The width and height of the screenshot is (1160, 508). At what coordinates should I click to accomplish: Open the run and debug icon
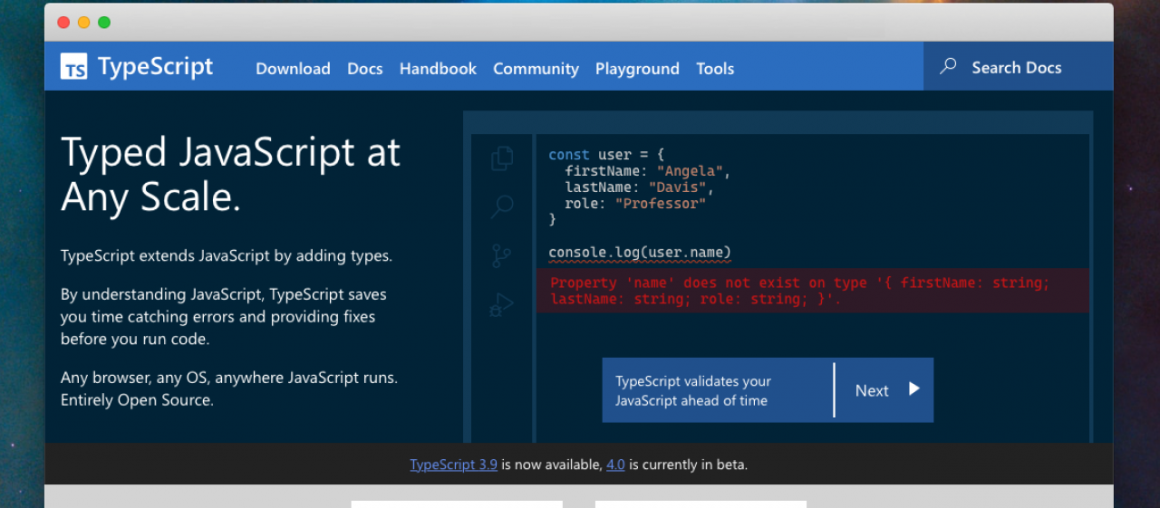[x=502, y=305]
